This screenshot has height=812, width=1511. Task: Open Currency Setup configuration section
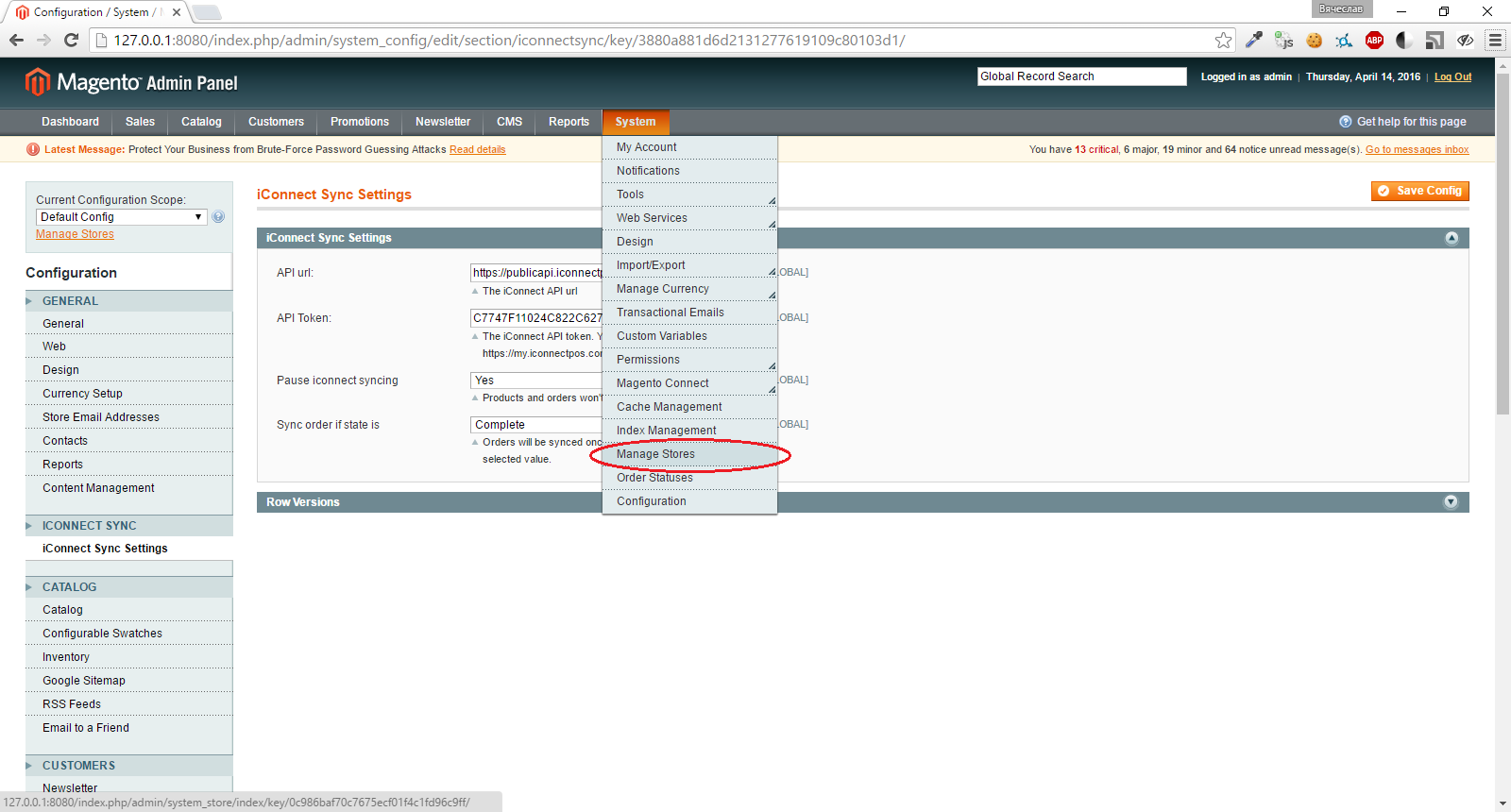[x=128, y=394]
